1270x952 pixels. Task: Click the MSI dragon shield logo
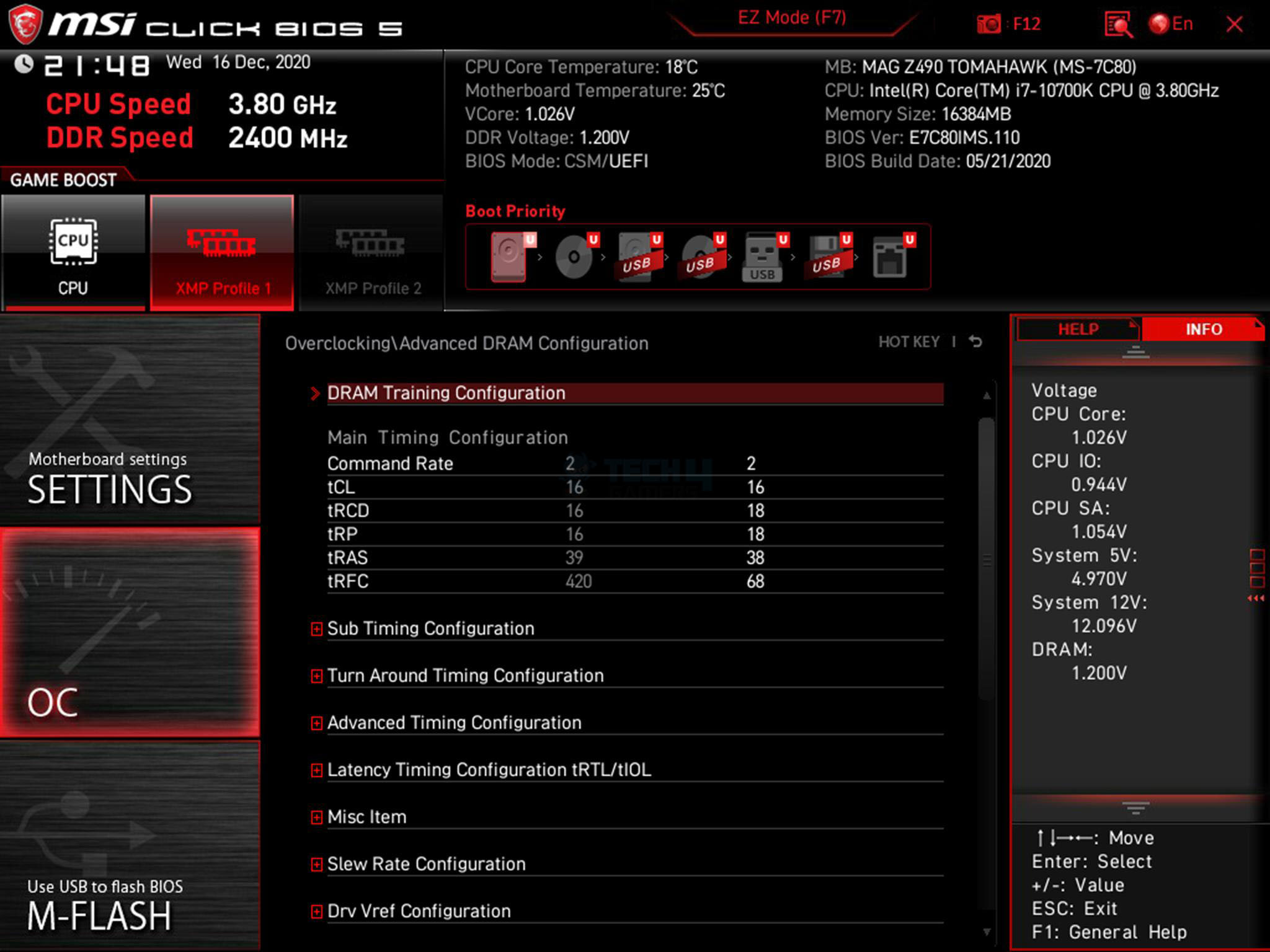25,24
